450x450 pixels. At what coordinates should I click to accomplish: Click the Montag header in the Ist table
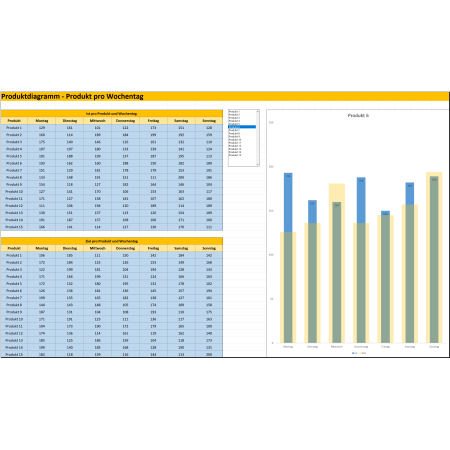point(42,121)
